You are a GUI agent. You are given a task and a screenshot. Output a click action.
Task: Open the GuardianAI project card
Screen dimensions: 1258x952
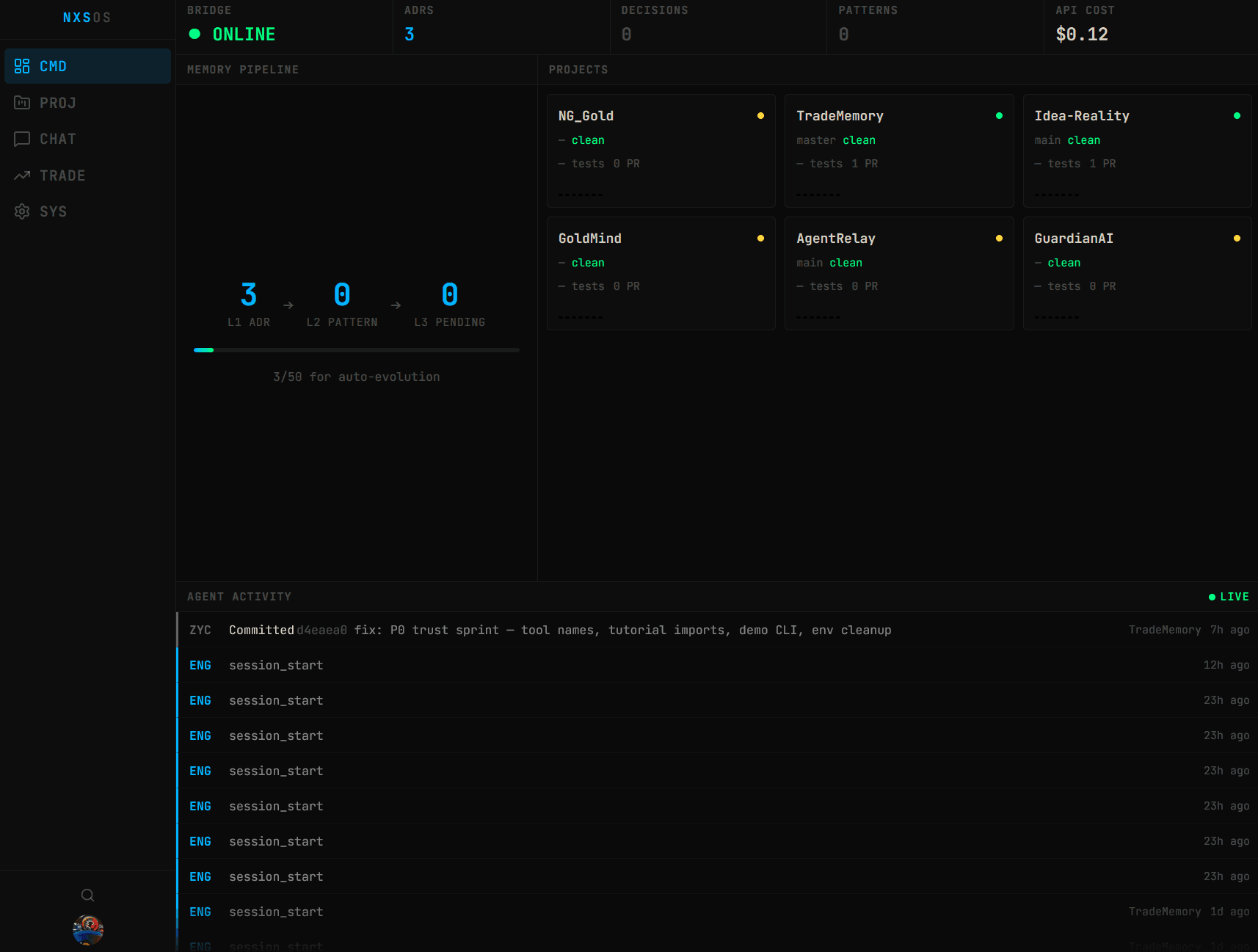(x=1136, y=273)
